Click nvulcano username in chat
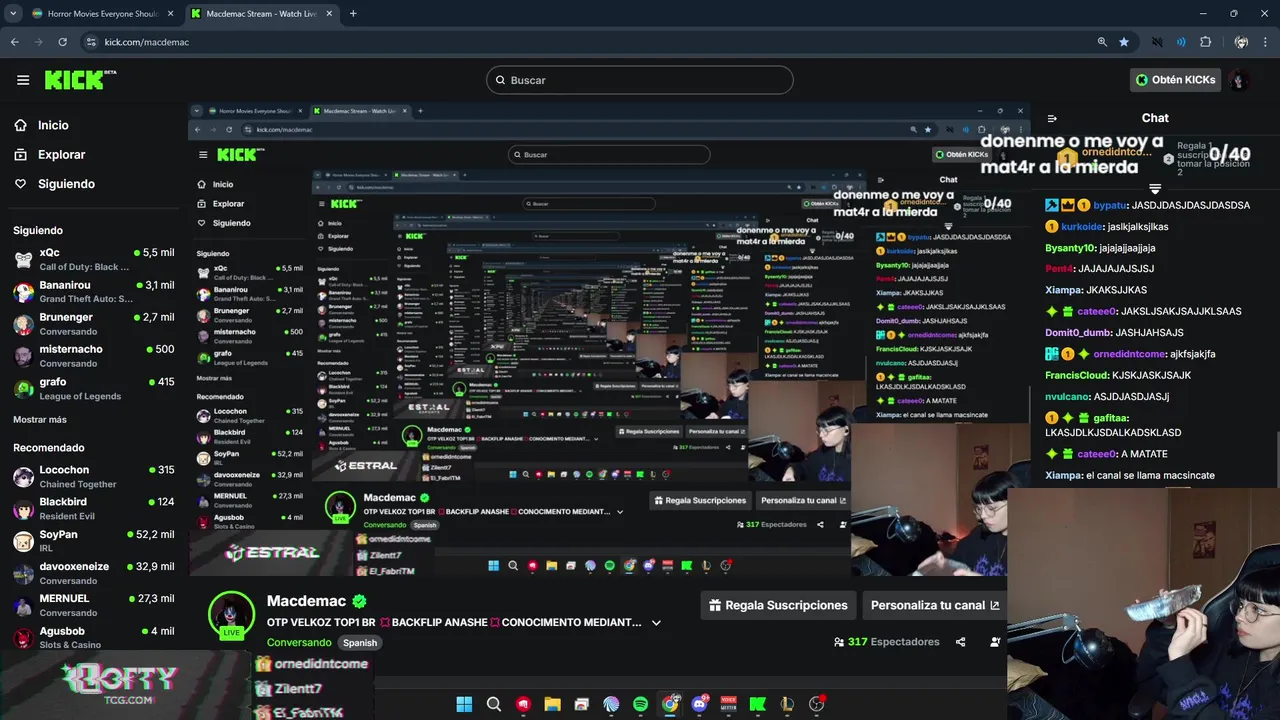1280x720 pixels. (x=1067, y=396)
